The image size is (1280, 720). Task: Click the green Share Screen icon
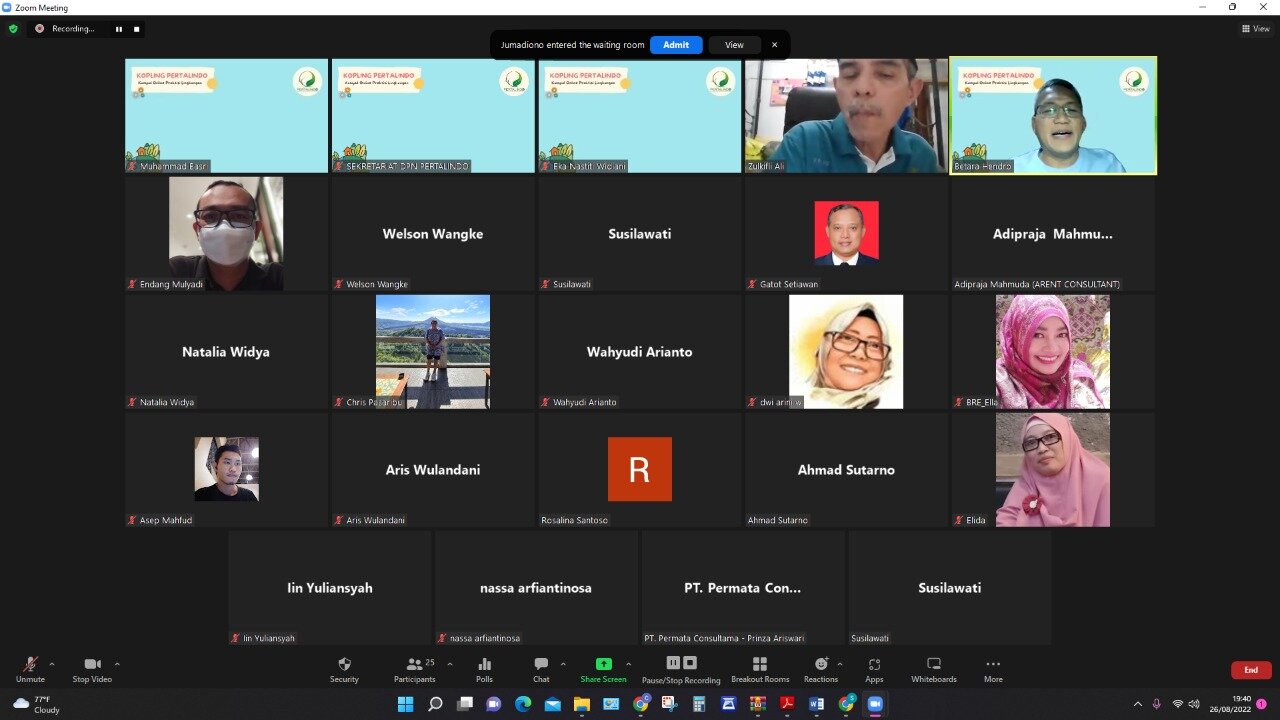(603, 665)
